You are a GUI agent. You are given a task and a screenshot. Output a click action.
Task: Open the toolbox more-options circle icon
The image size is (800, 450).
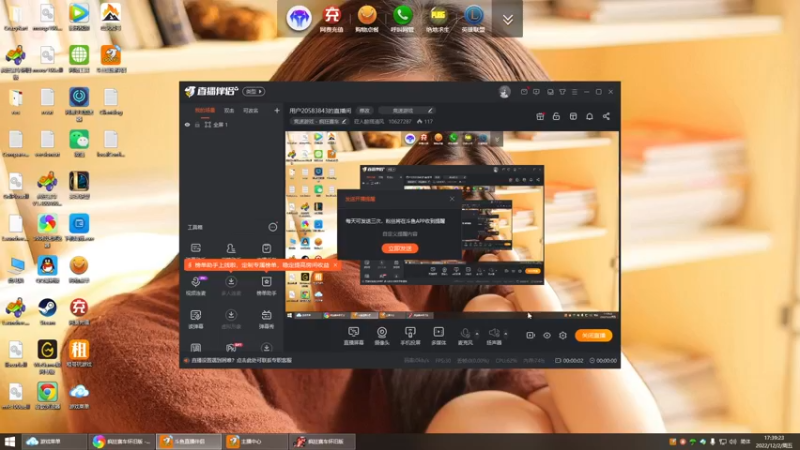click(273, 227)
